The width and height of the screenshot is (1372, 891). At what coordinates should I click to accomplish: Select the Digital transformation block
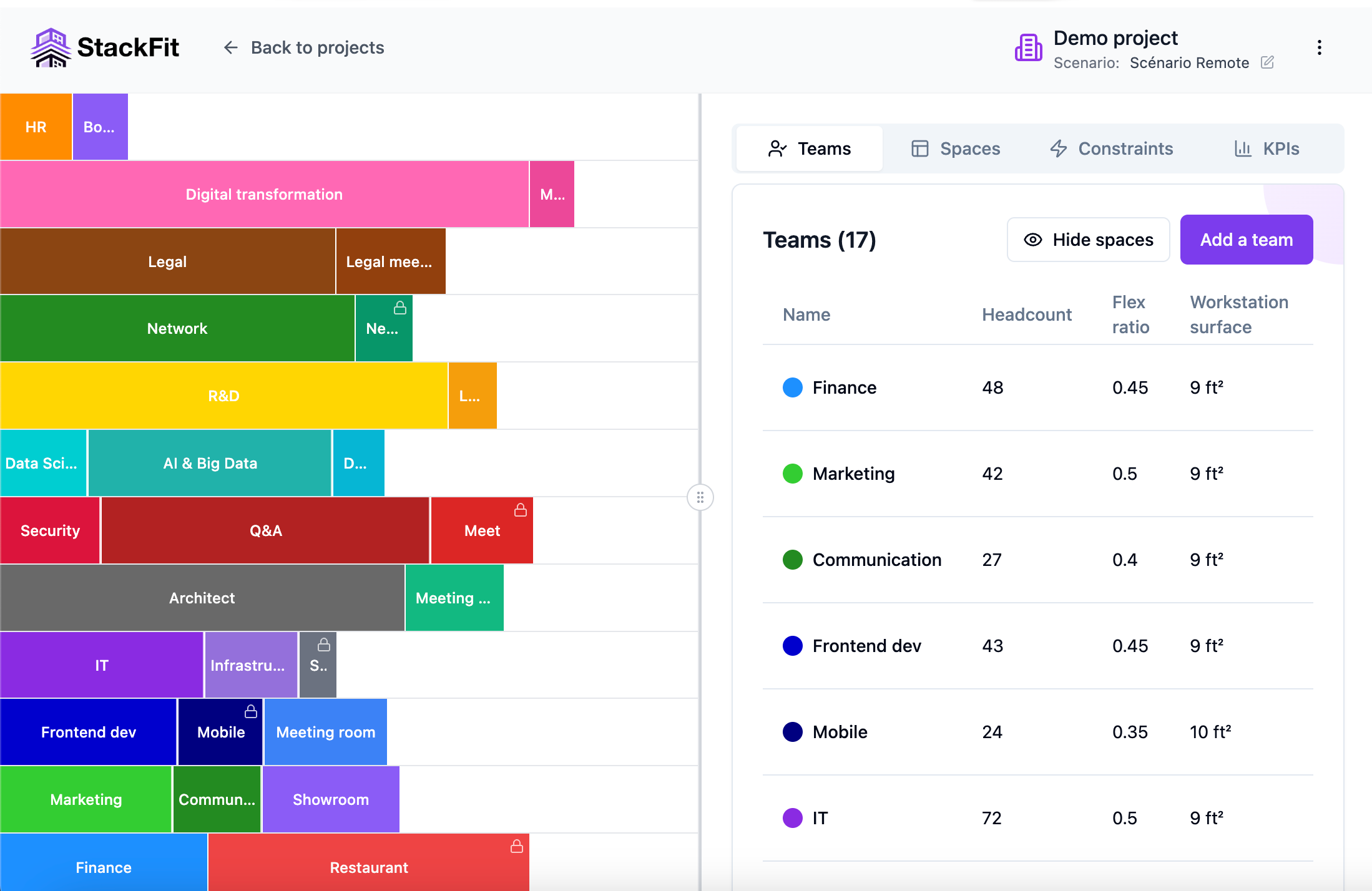point(264,195)
